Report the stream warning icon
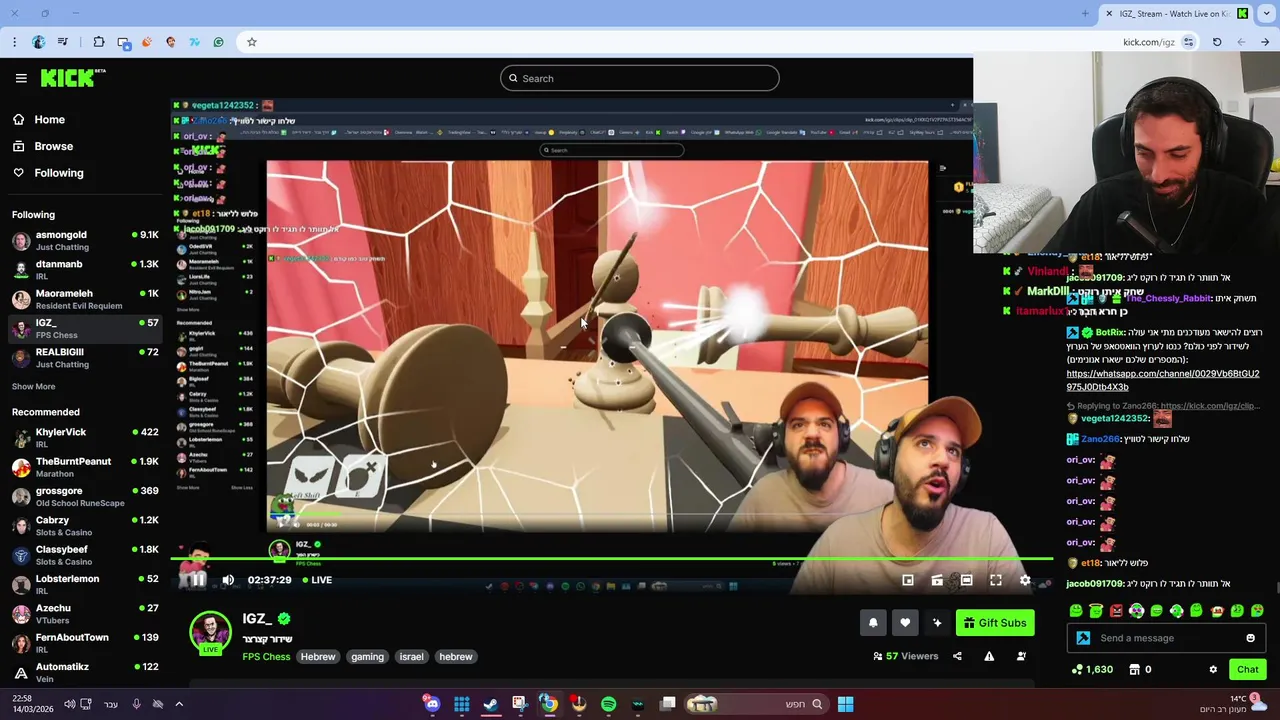This screenshot has height=720, width=1280. (989, 656)
